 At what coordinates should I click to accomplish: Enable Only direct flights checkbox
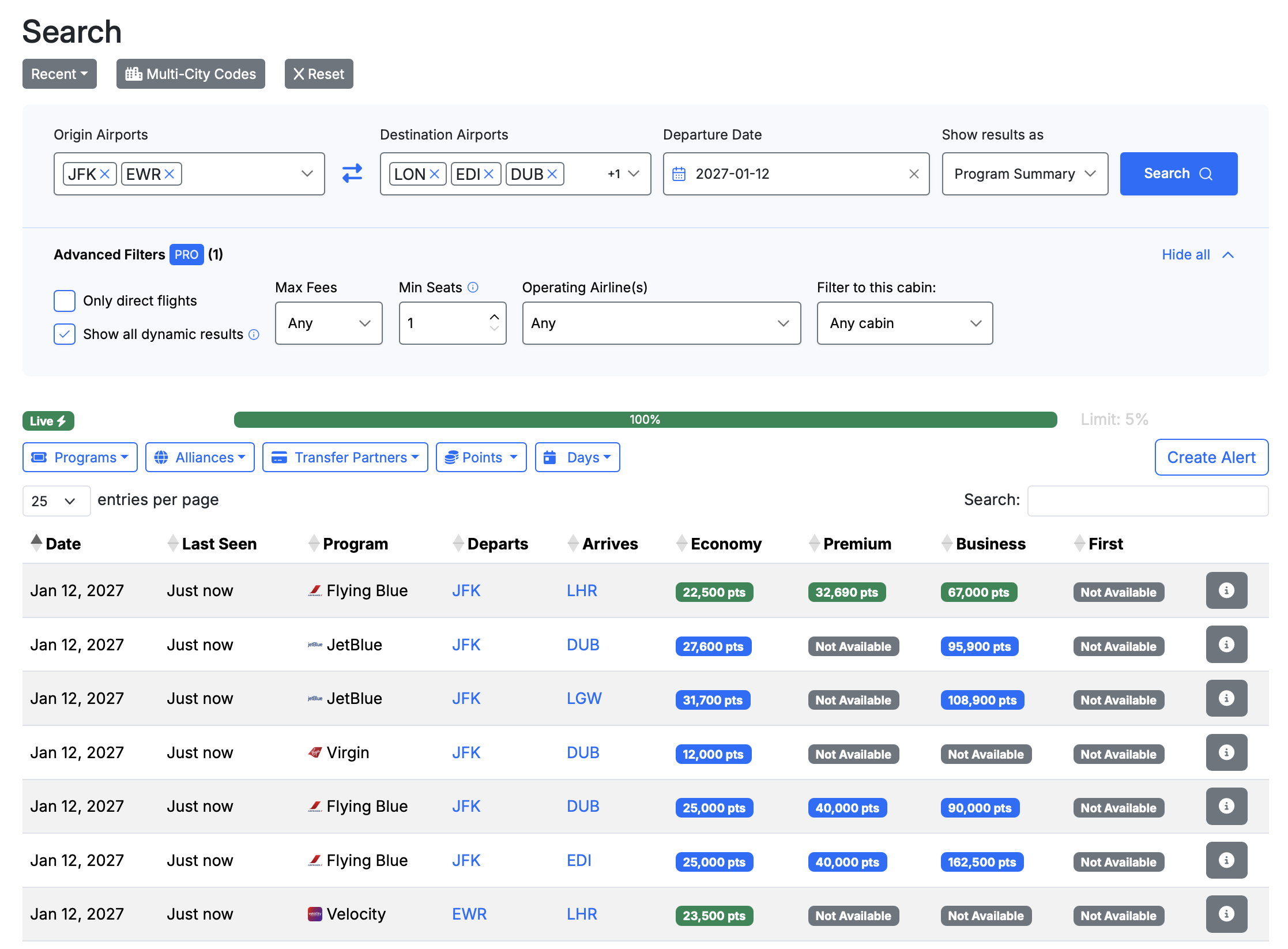tap(65, 301)
